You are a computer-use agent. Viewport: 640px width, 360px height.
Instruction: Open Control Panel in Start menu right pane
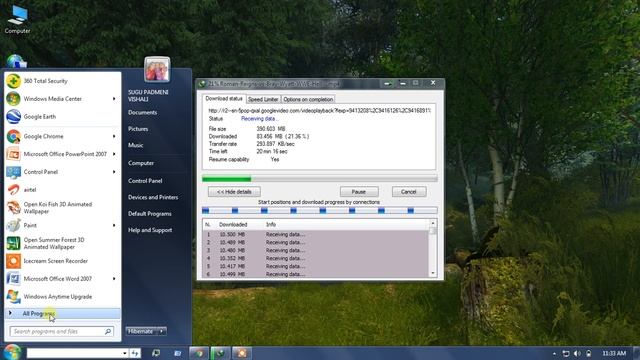coord(145,181)
